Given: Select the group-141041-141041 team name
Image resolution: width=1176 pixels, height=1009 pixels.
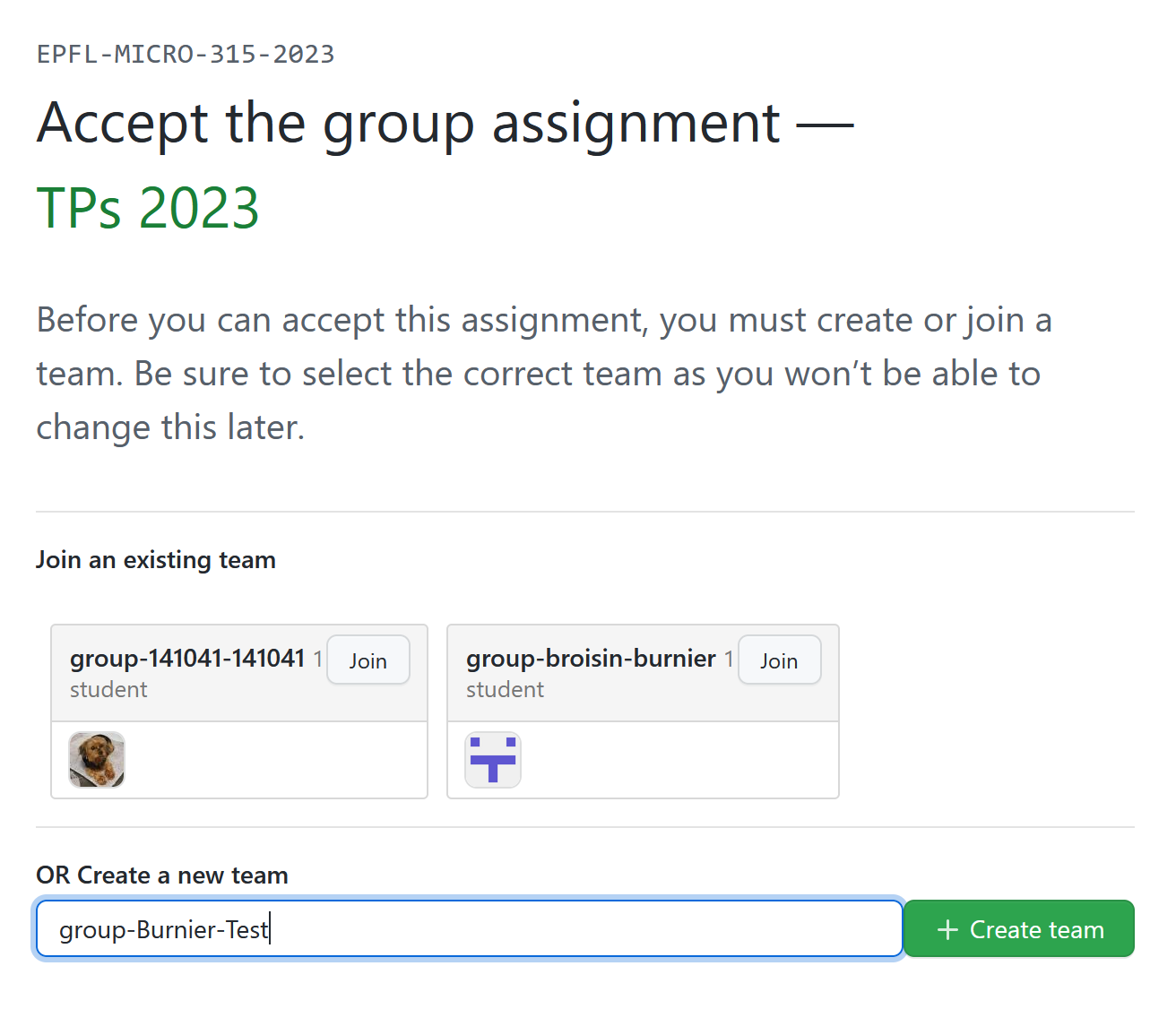Looking at the screenshot, I should pyautogui.click(x=187, y=659).
